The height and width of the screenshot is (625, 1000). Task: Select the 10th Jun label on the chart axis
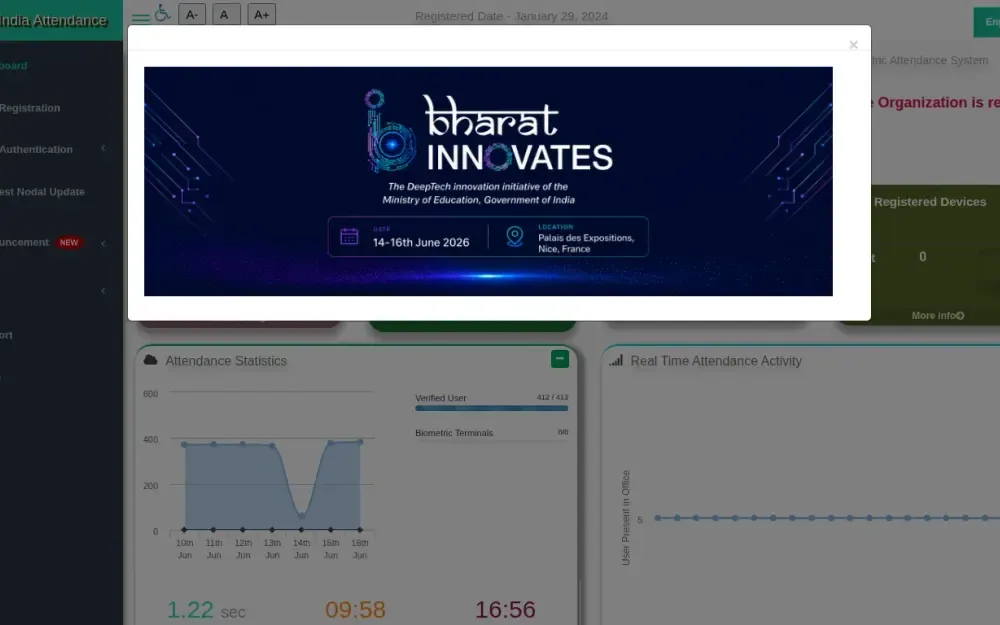[185, 549]
